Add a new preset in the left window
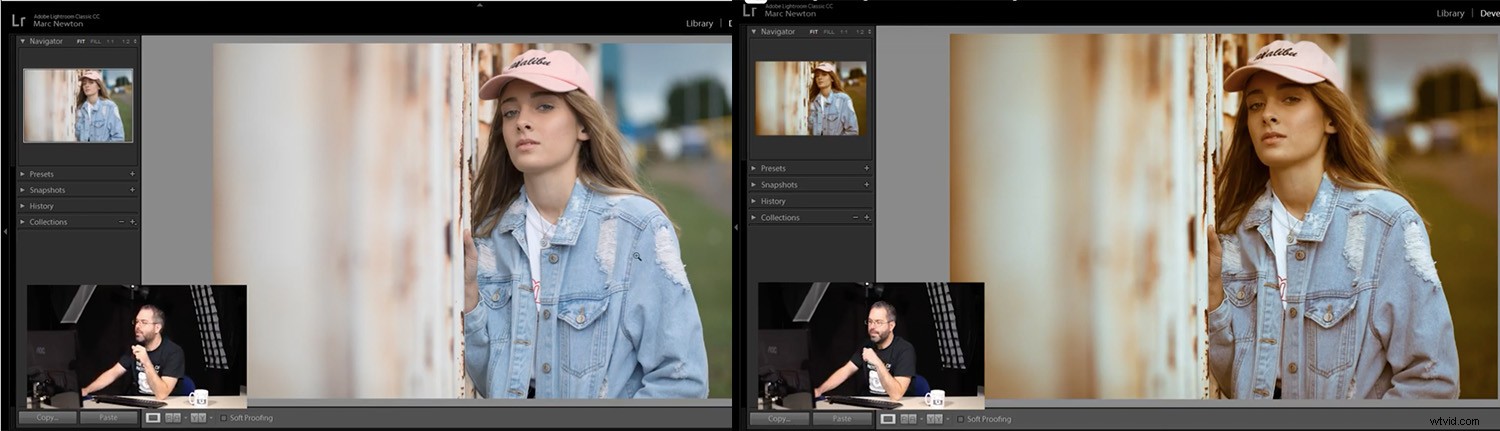1500x431 pixels. pos(132,174)
